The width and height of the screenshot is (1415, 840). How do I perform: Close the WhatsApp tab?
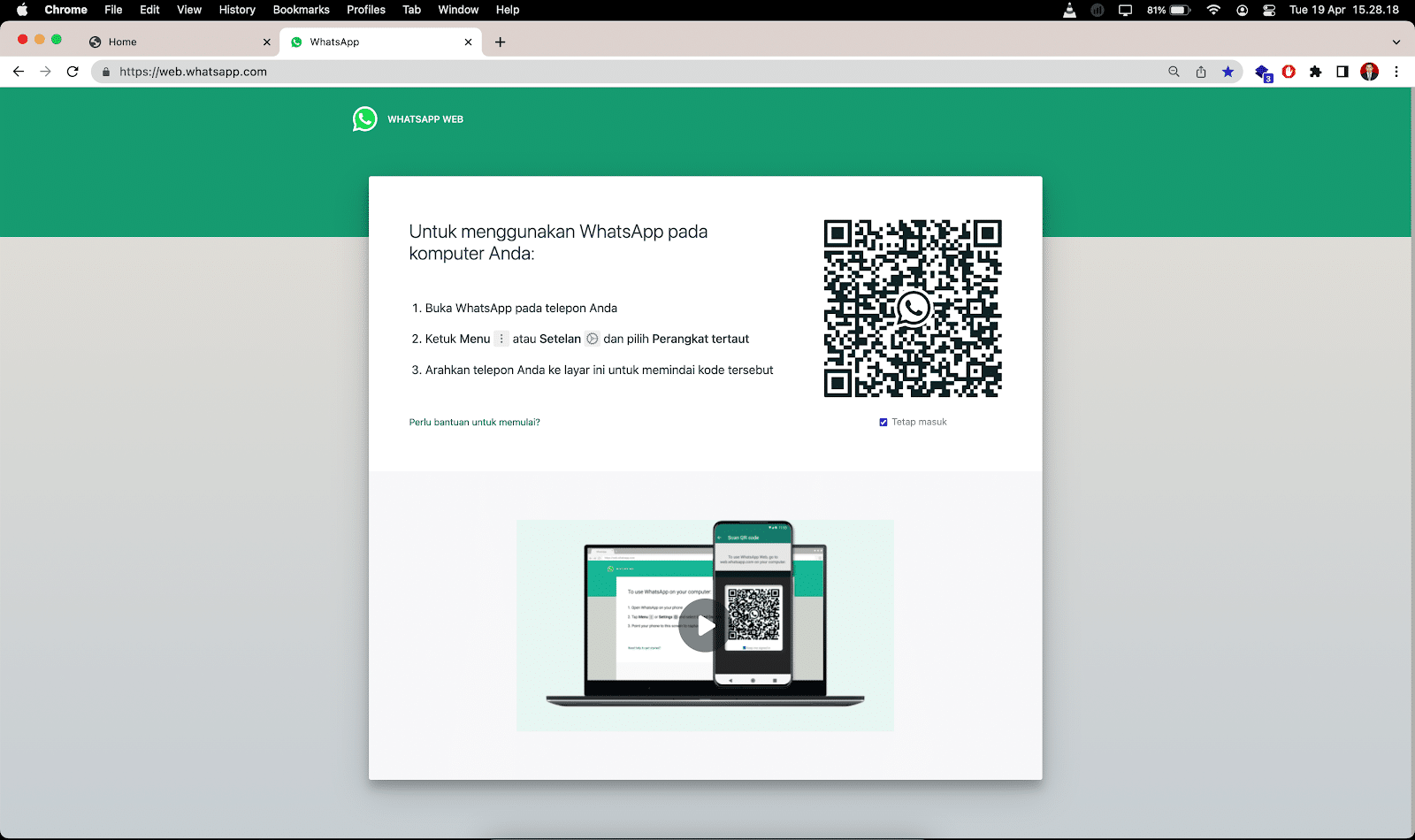tap(468, 42)
